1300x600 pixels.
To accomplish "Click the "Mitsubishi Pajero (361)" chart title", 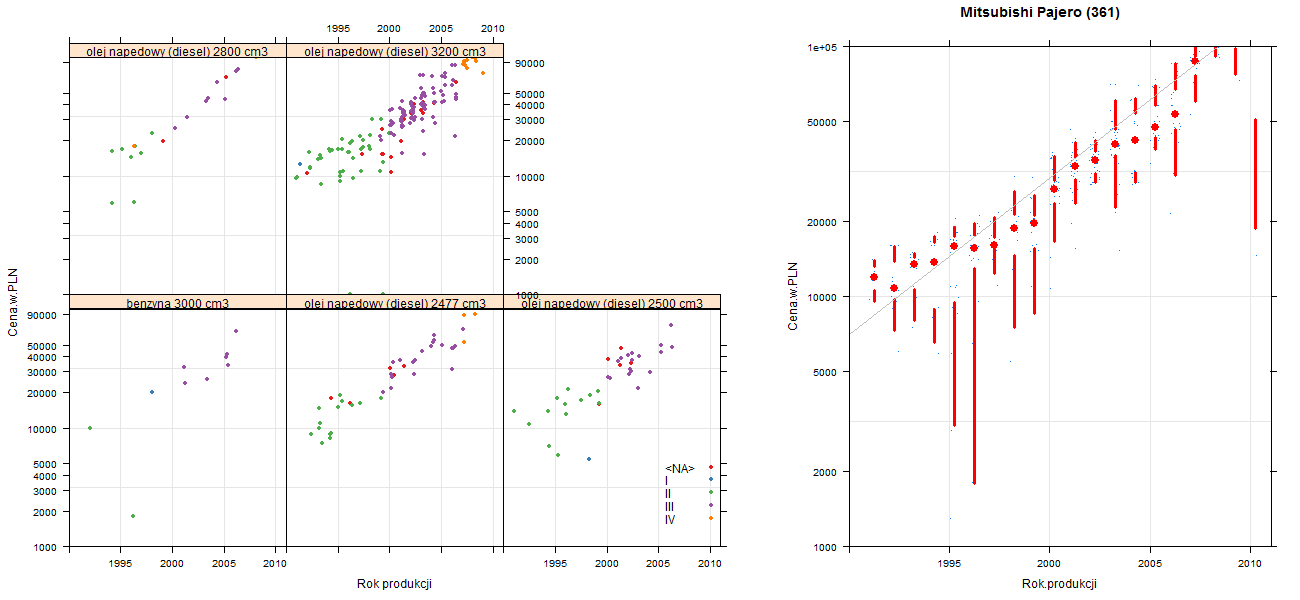I will (1039, 13).
